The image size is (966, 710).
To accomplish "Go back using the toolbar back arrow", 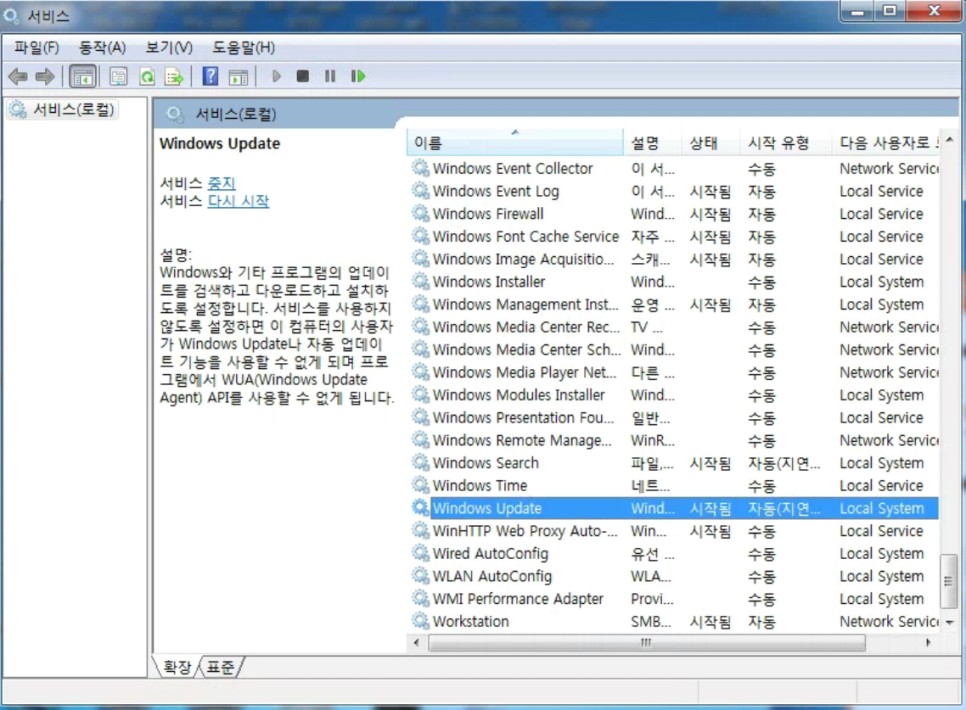I will [x=18, y=76].
